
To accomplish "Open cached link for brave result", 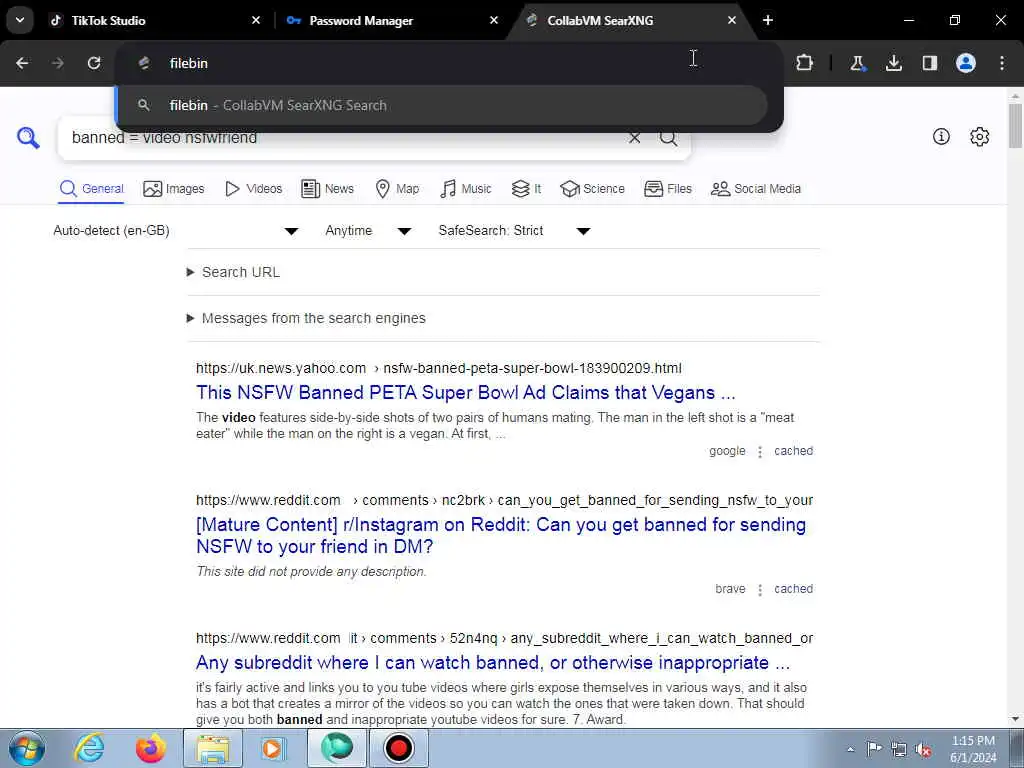I will (793, 589).
